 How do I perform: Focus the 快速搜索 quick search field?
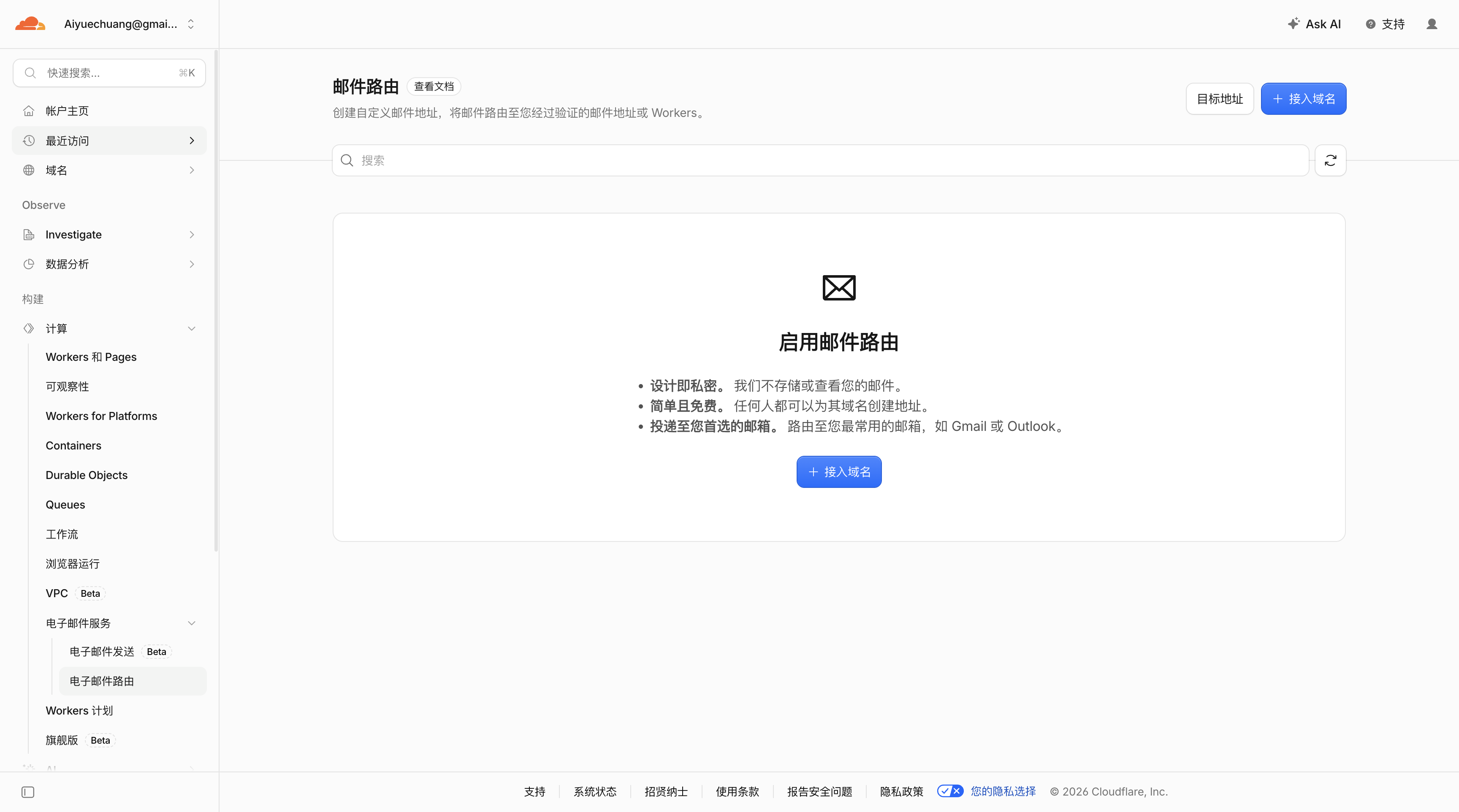click(x=109, y=73)
